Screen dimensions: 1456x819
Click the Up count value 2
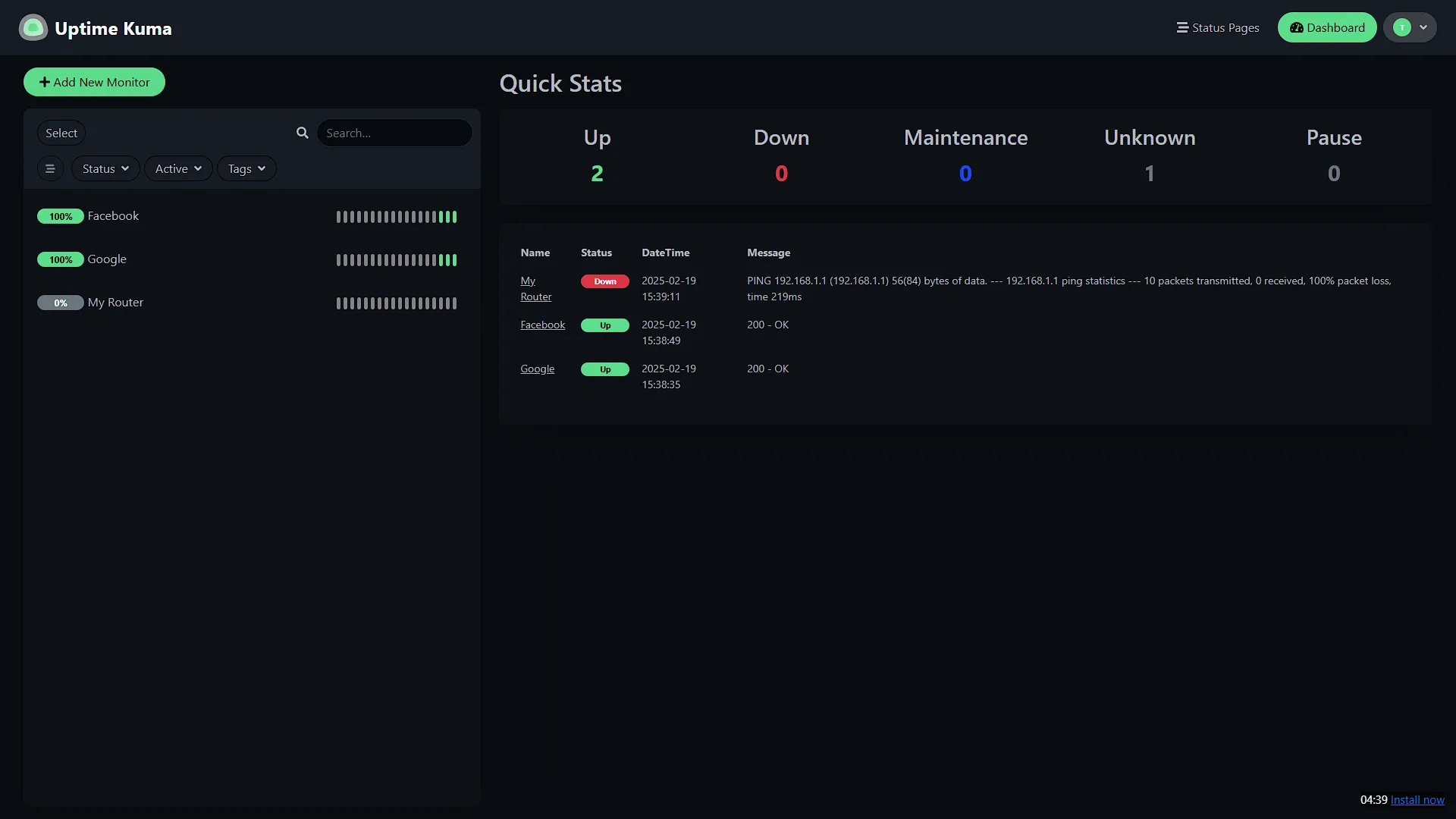(598, 174)
